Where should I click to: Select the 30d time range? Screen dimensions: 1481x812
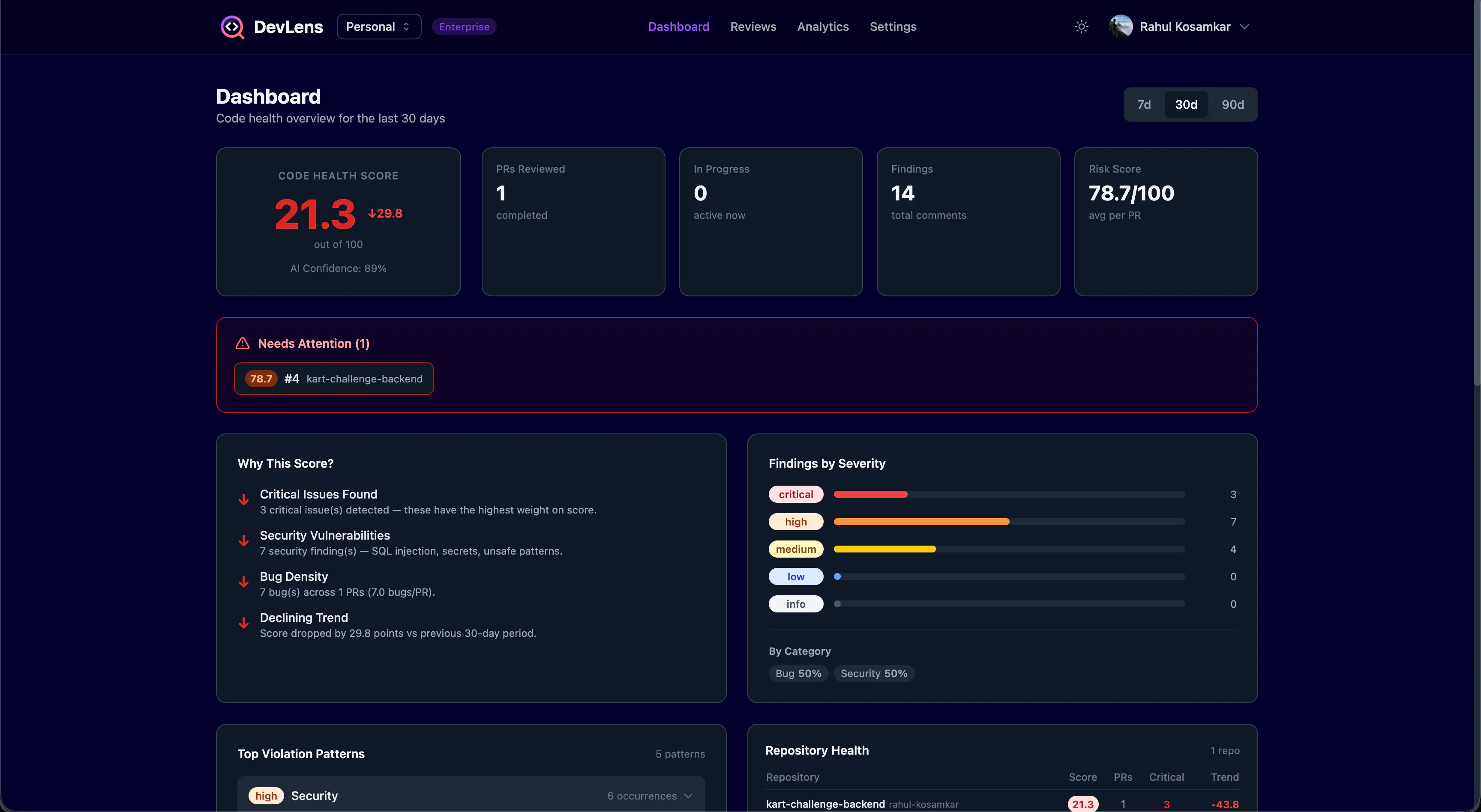click(1186, 104)
